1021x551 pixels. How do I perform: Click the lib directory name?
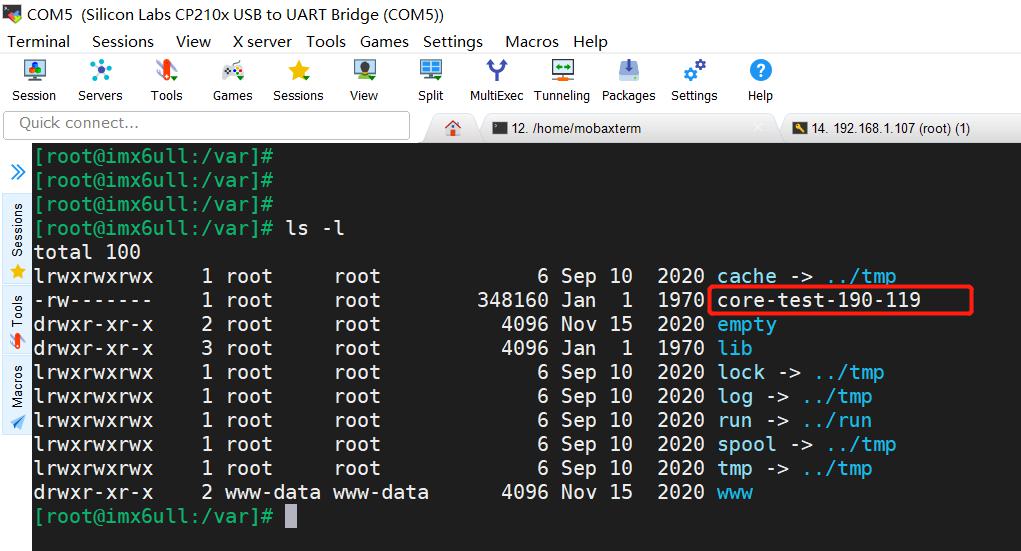734,348
